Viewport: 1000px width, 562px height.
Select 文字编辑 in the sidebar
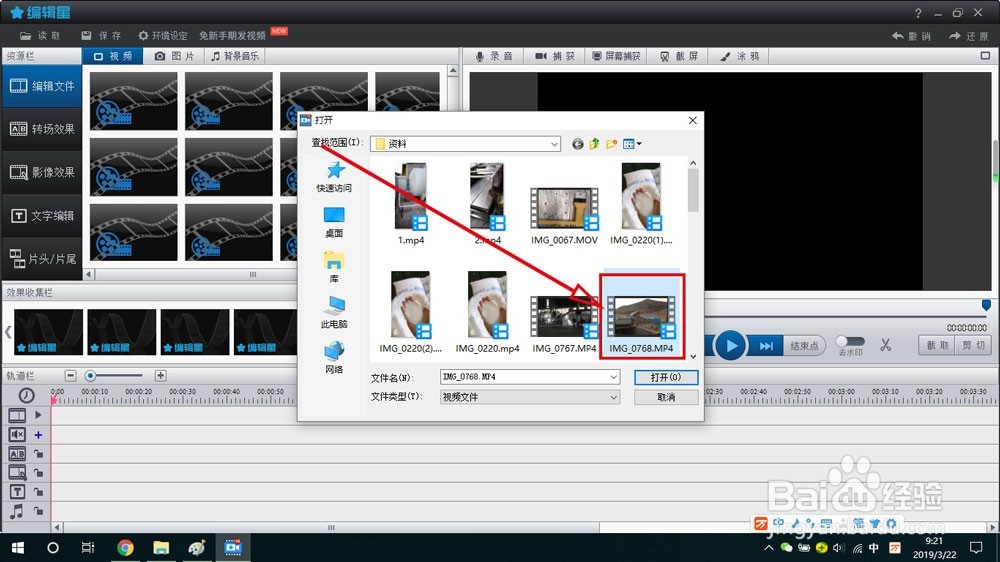[42, 216]
